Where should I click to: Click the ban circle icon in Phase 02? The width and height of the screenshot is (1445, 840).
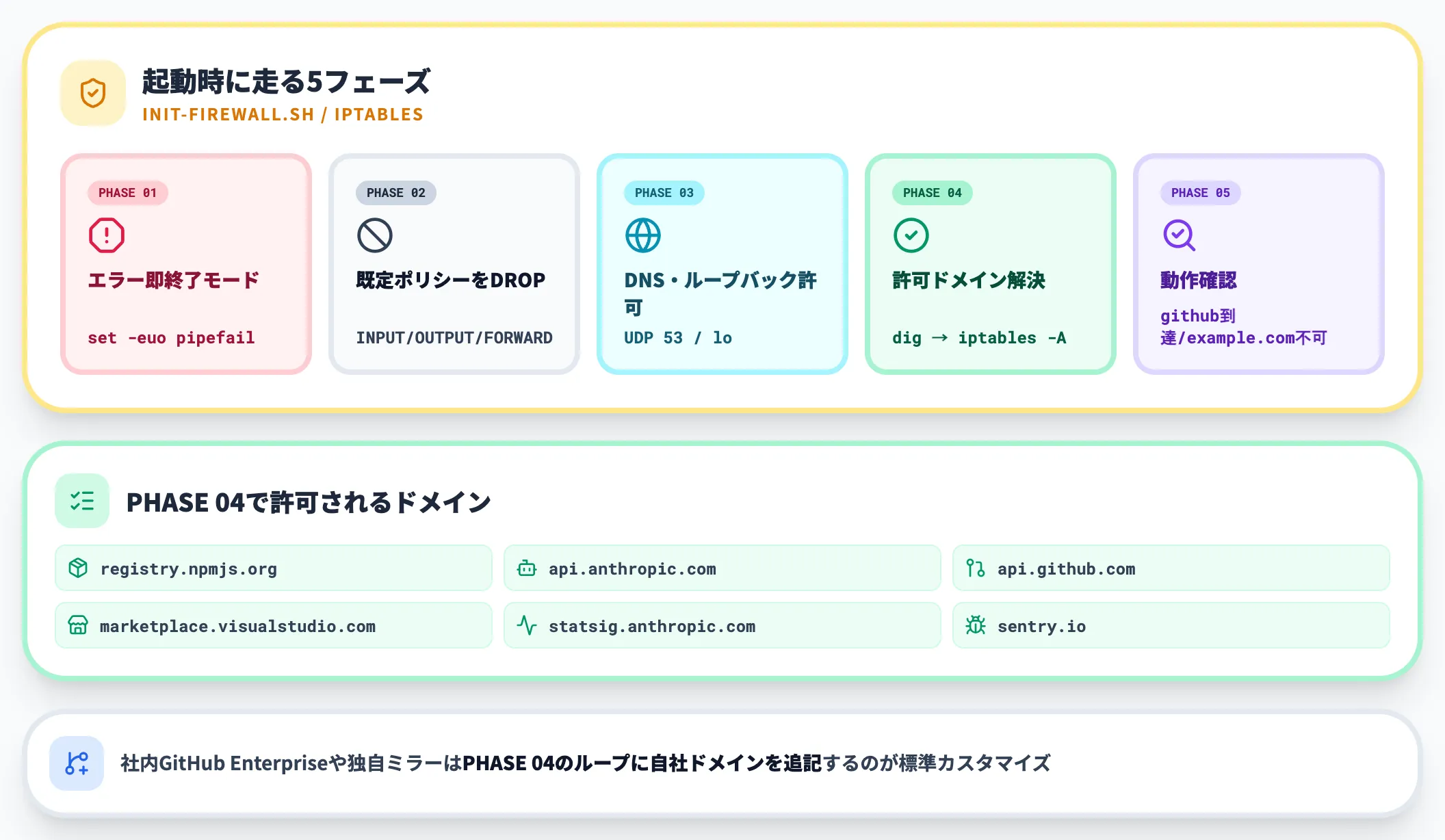(x=375, y=235)
